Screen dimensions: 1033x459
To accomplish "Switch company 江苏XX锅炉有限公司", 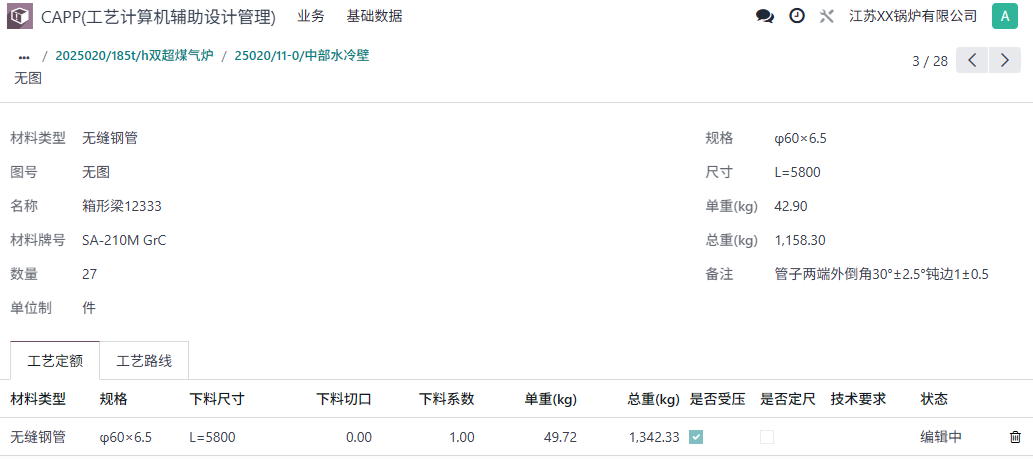I will 913,16.
